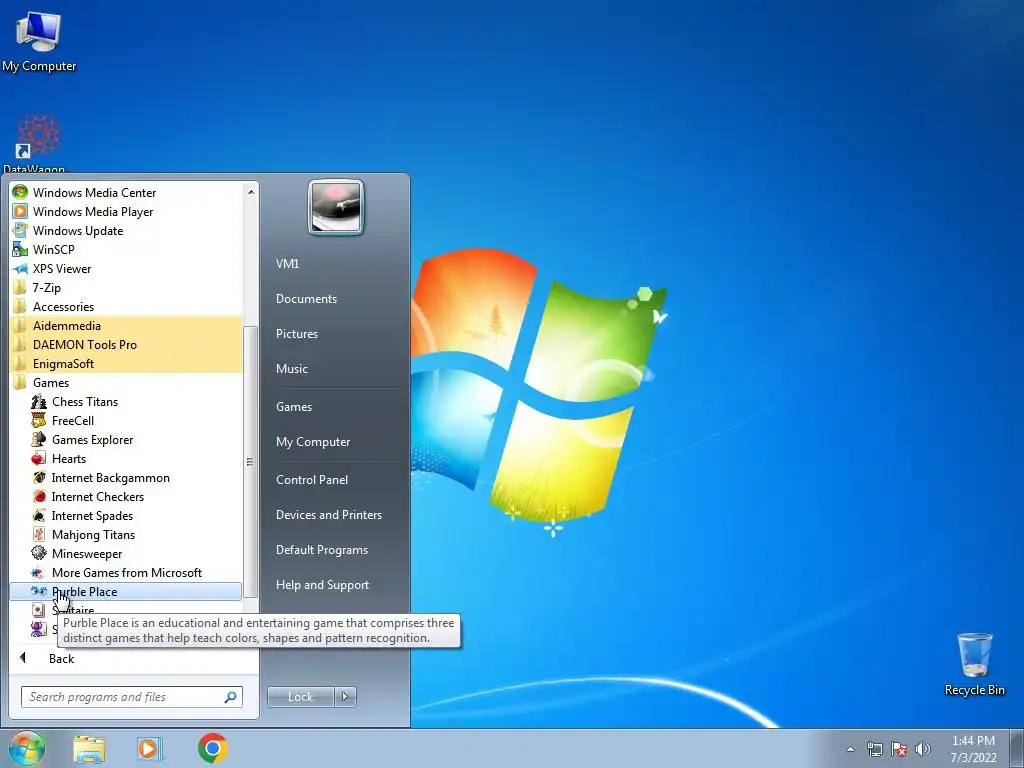This screenshot has height=768, width=1024.
Task: Click the My Computer desktop icon
Action: click(x=39, y=41)
